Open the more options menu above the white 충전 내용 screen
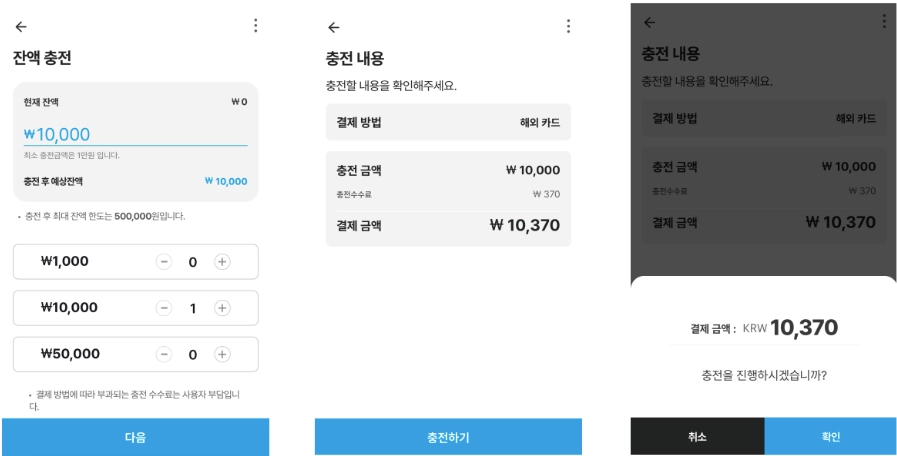Viewport: 897px width, 456px height. (x=568, y=27)
